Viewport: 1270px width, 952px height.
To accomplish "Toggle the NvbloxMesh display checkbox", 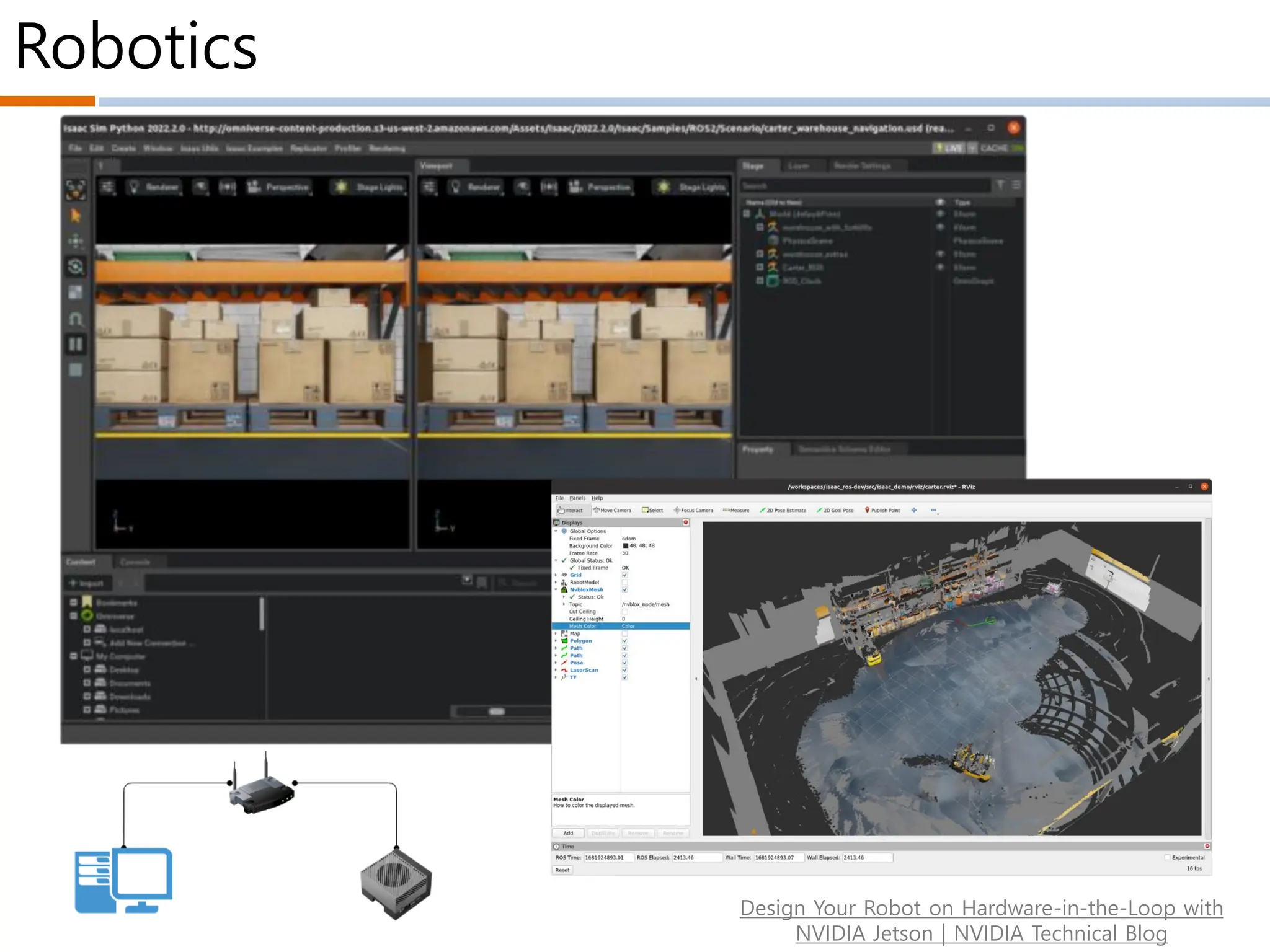I will tap(624, 590).
